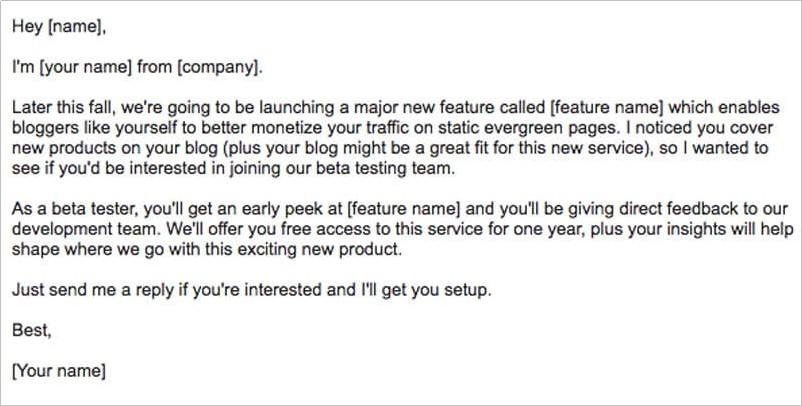The height and width of the screenshot is (406, 802).
Task: Click the words "development team"
Action: coord(83,229)
